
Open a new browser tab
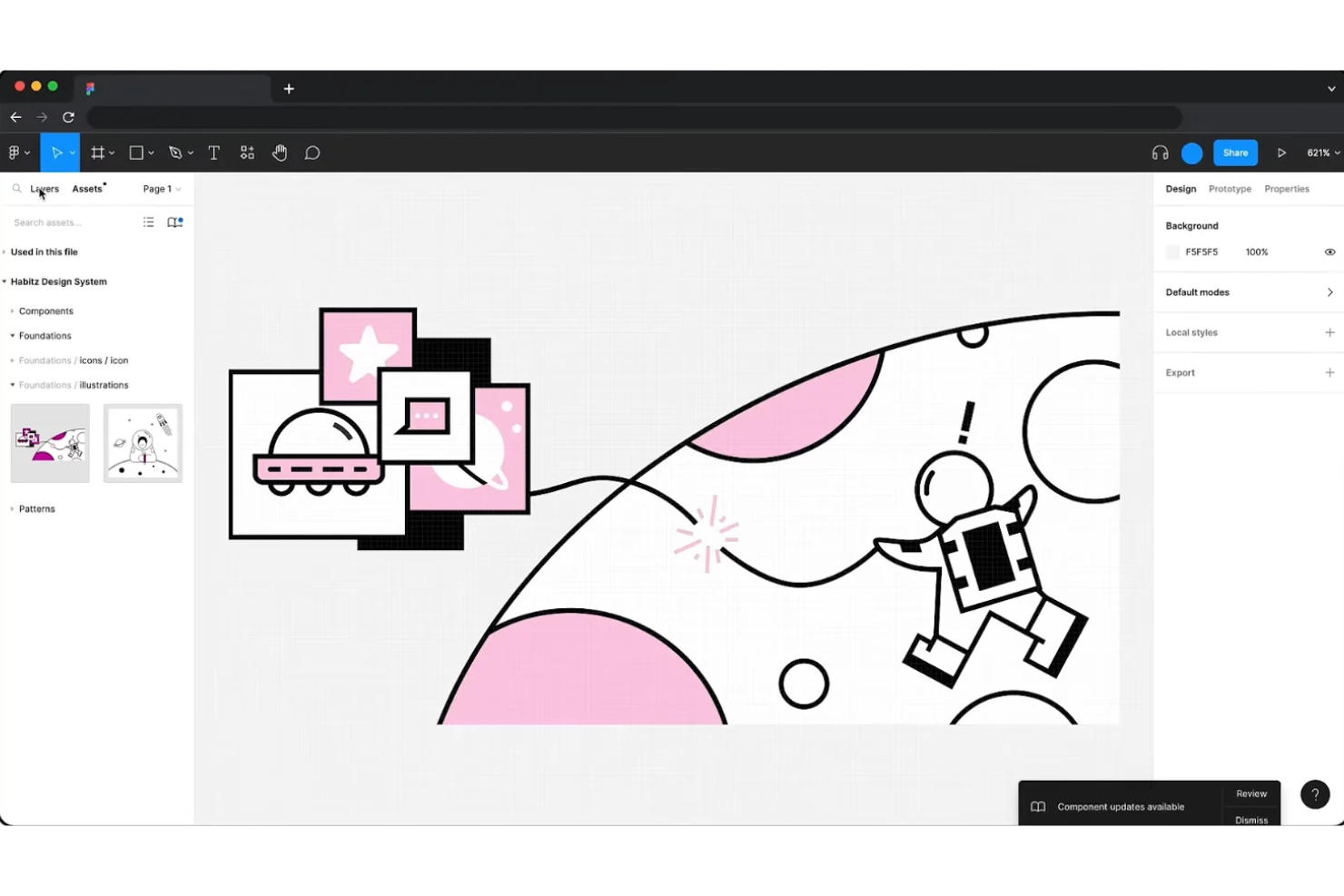(x=289, y=89)
